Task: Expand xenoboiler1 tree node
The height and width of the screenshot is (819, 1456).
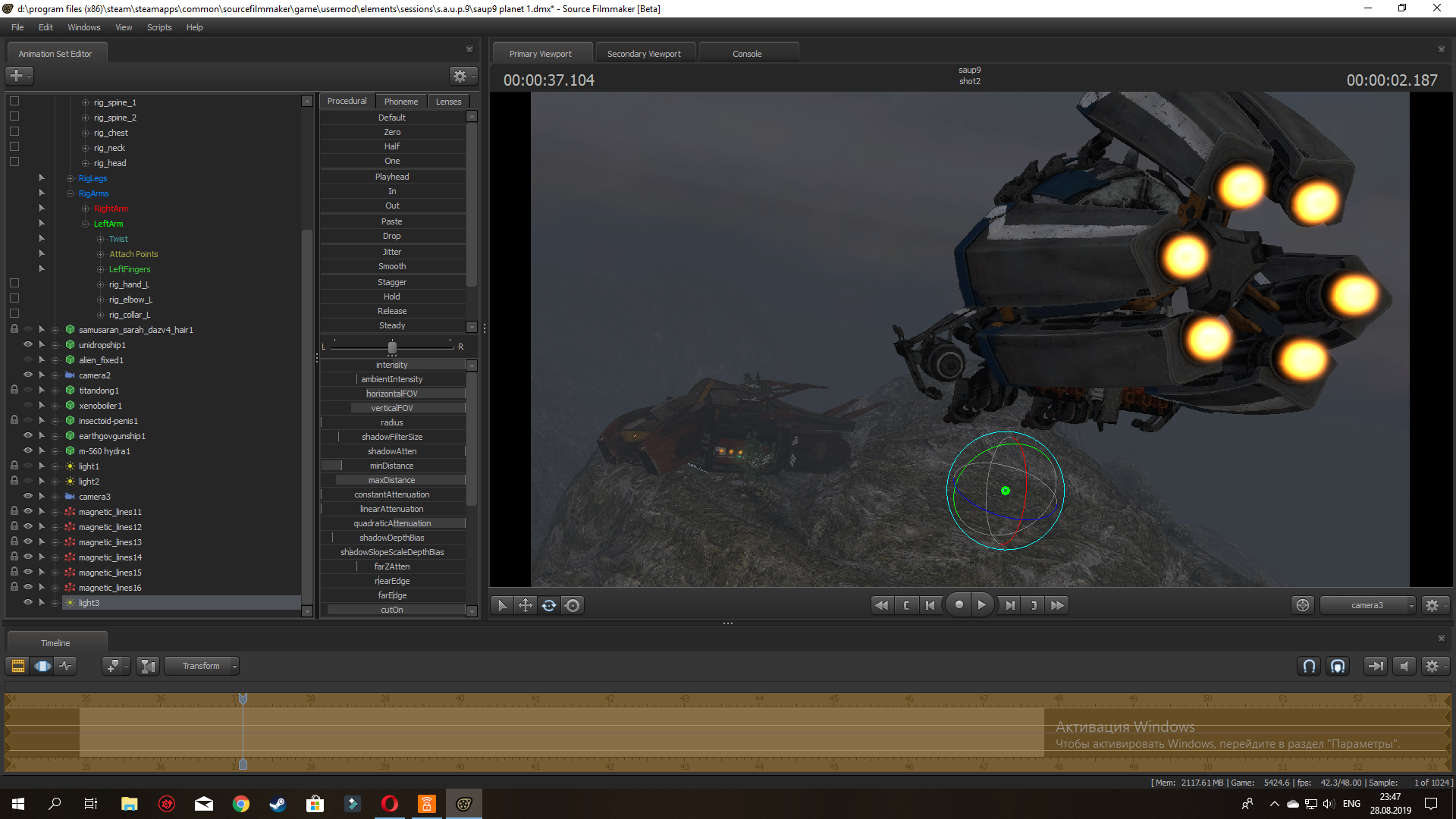Action: 55,406
